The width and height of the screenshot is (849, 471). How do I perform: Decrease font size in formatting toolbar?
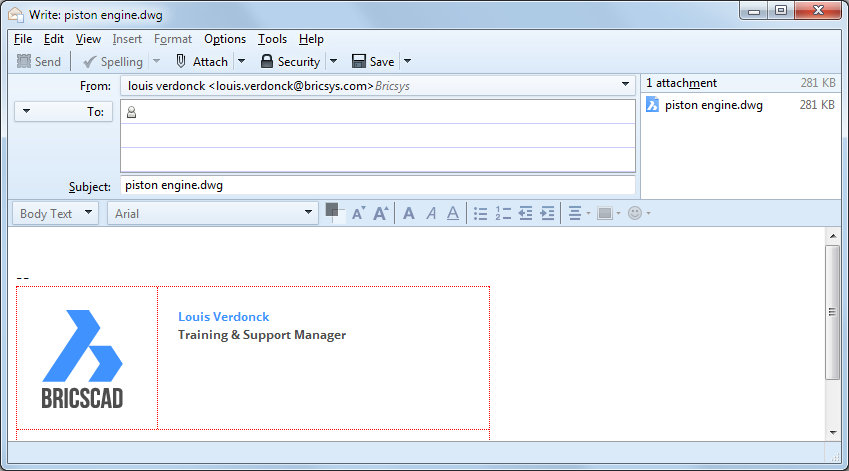(x=358, y=213)
